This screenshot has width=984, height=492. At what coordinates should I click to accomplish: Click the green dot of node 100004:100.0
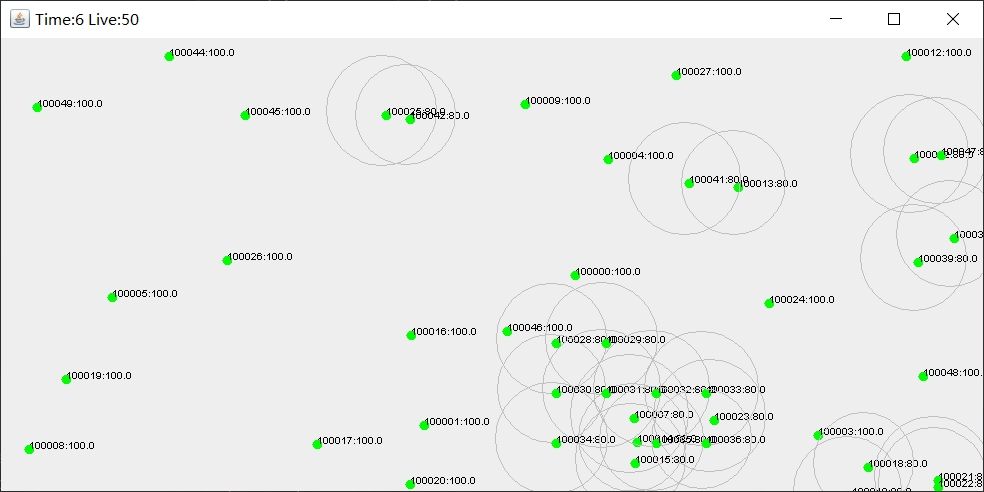coord(608,159)
